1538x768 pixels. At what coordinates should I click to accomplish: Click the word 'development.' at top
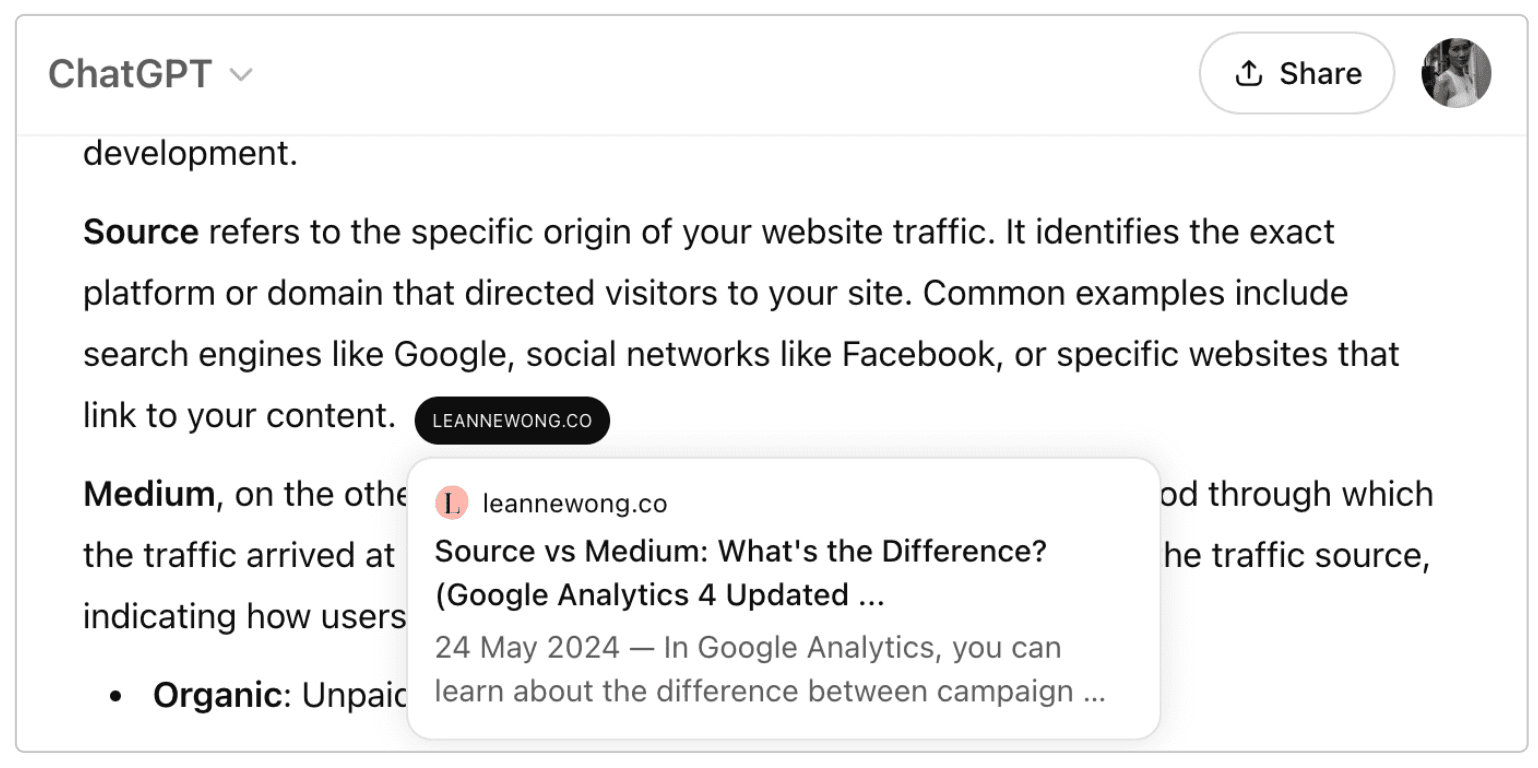[x=190, y=154]
